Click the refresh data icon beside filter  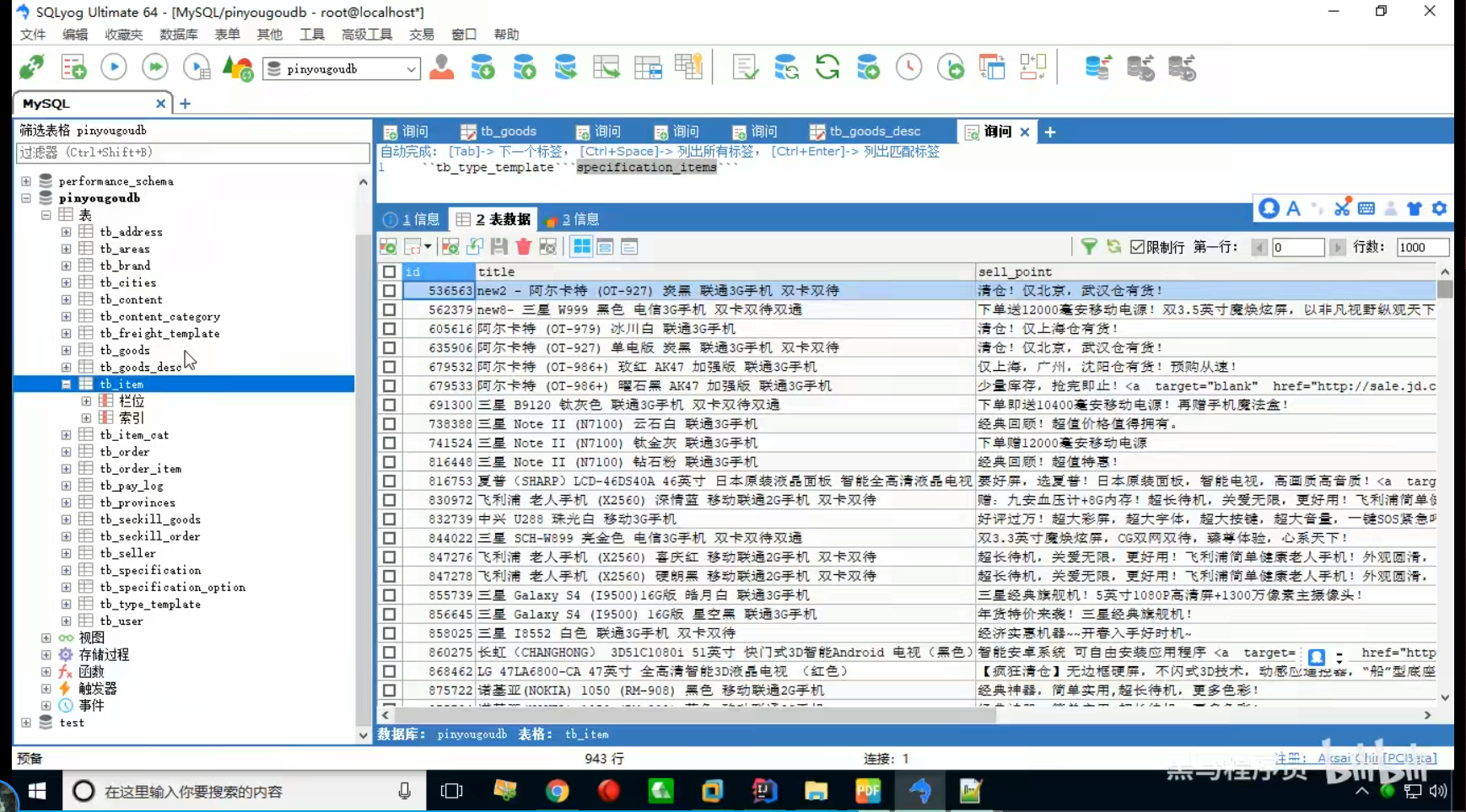[x=1114, y=246]
